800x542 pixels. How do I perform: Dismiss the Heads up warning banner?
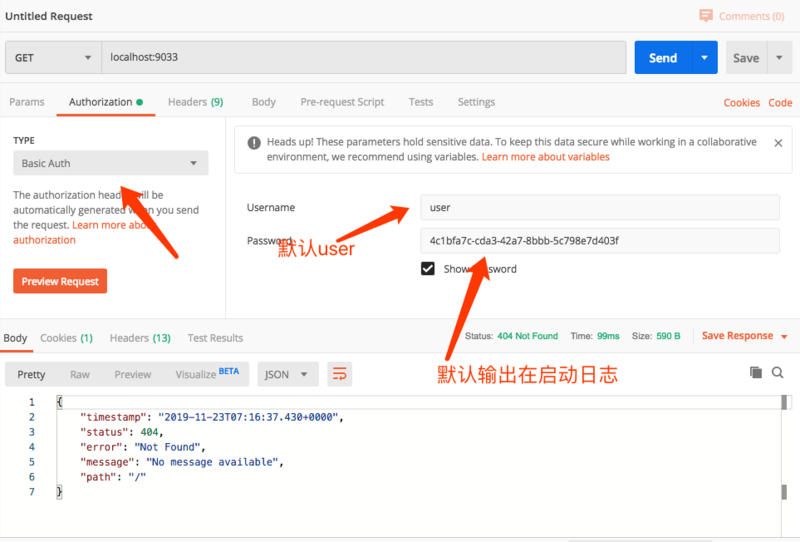(x=778, y=143)
